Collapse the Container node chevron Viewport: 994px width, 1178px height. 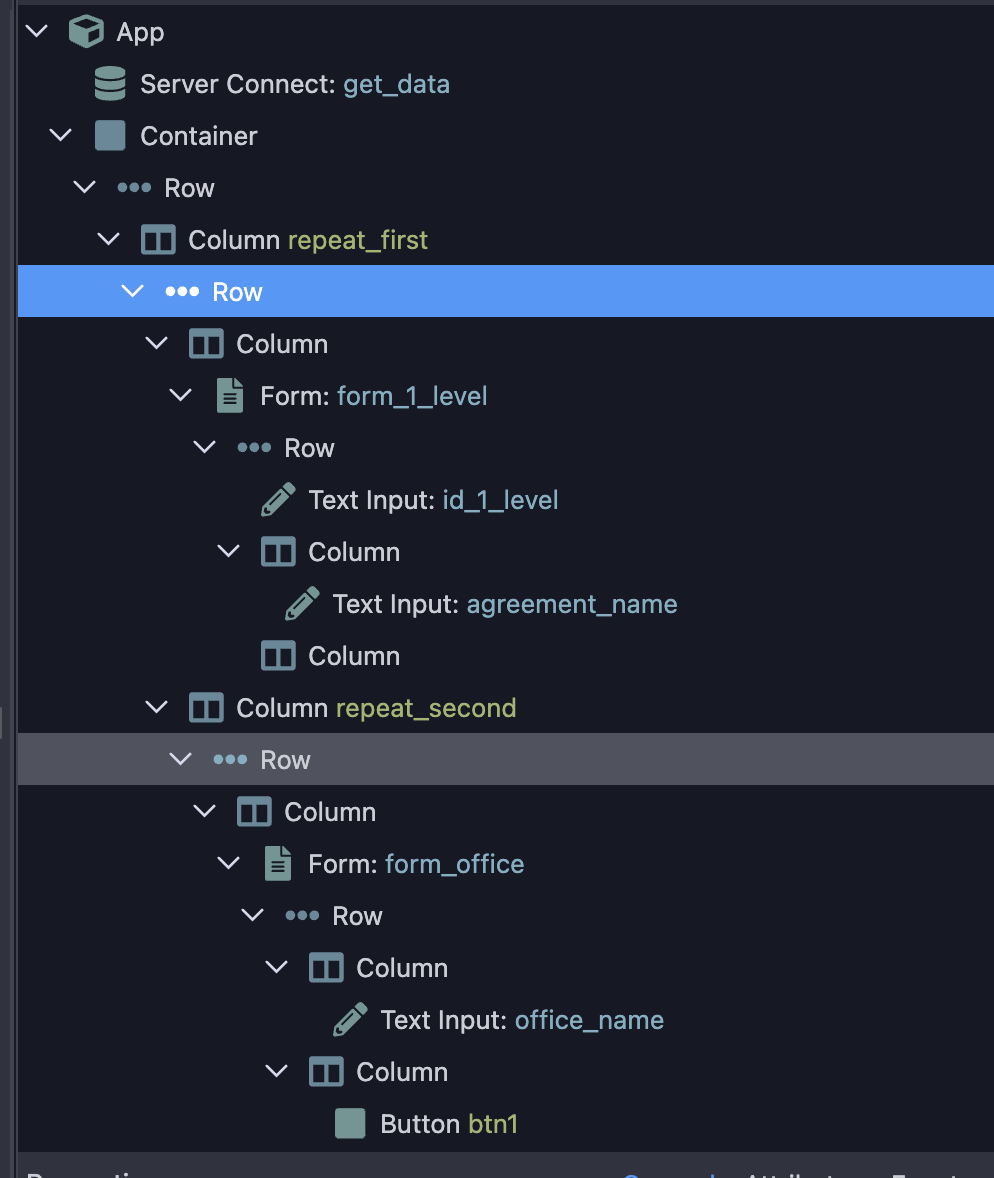point(60,135)
